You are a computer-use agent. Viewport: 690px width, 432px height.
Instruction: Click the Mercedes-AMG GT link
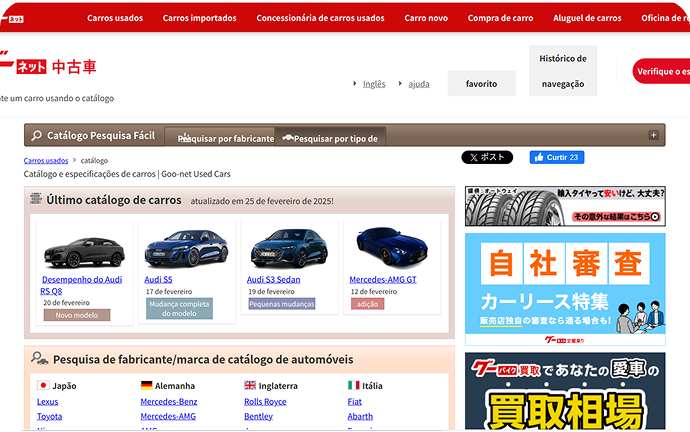(x=382, y=279)
